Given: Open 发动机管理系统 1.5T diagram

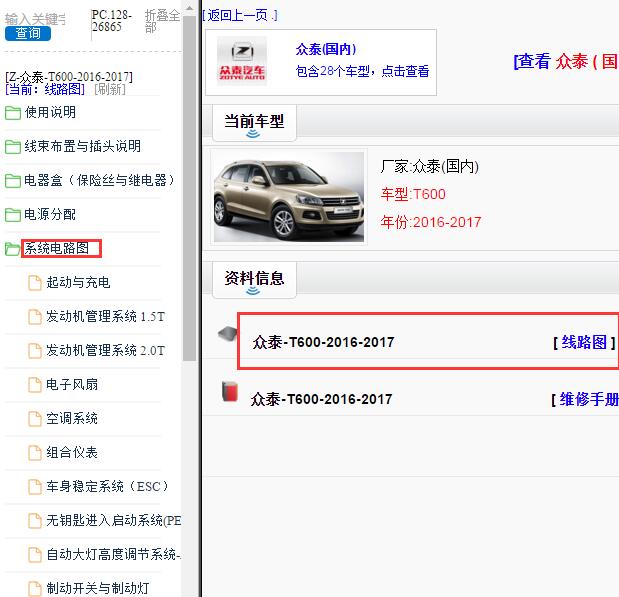Looking at the screenshot, I should pyautogui.click(x=105, y=316).
